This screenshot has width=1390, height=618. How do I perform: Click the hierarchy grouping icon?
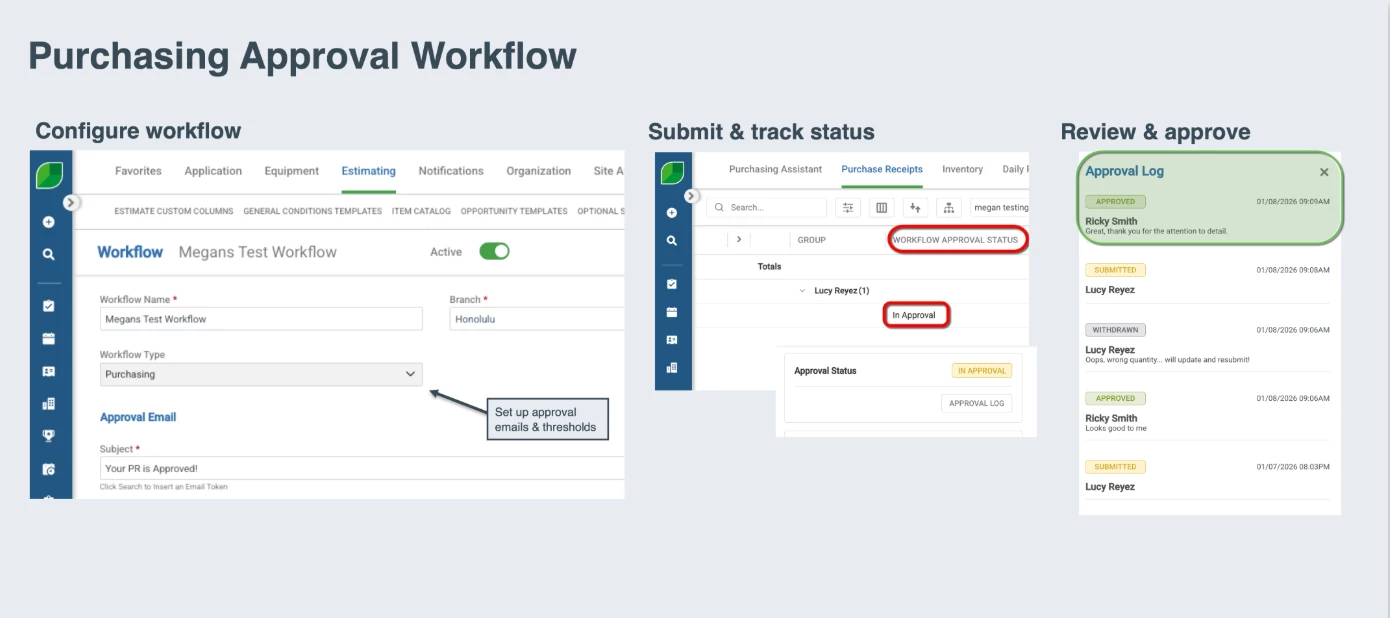pyautogui.click(x=948, y=207)
